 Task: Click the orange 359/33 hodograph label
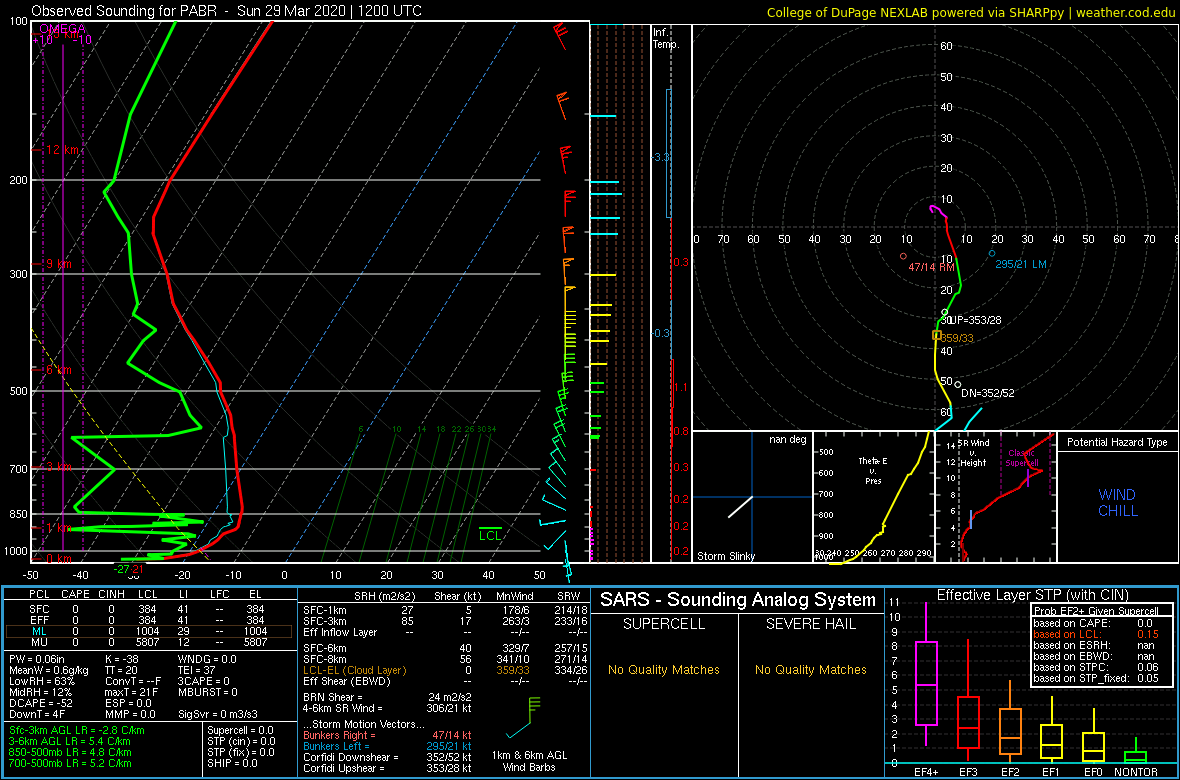[957, 338]
